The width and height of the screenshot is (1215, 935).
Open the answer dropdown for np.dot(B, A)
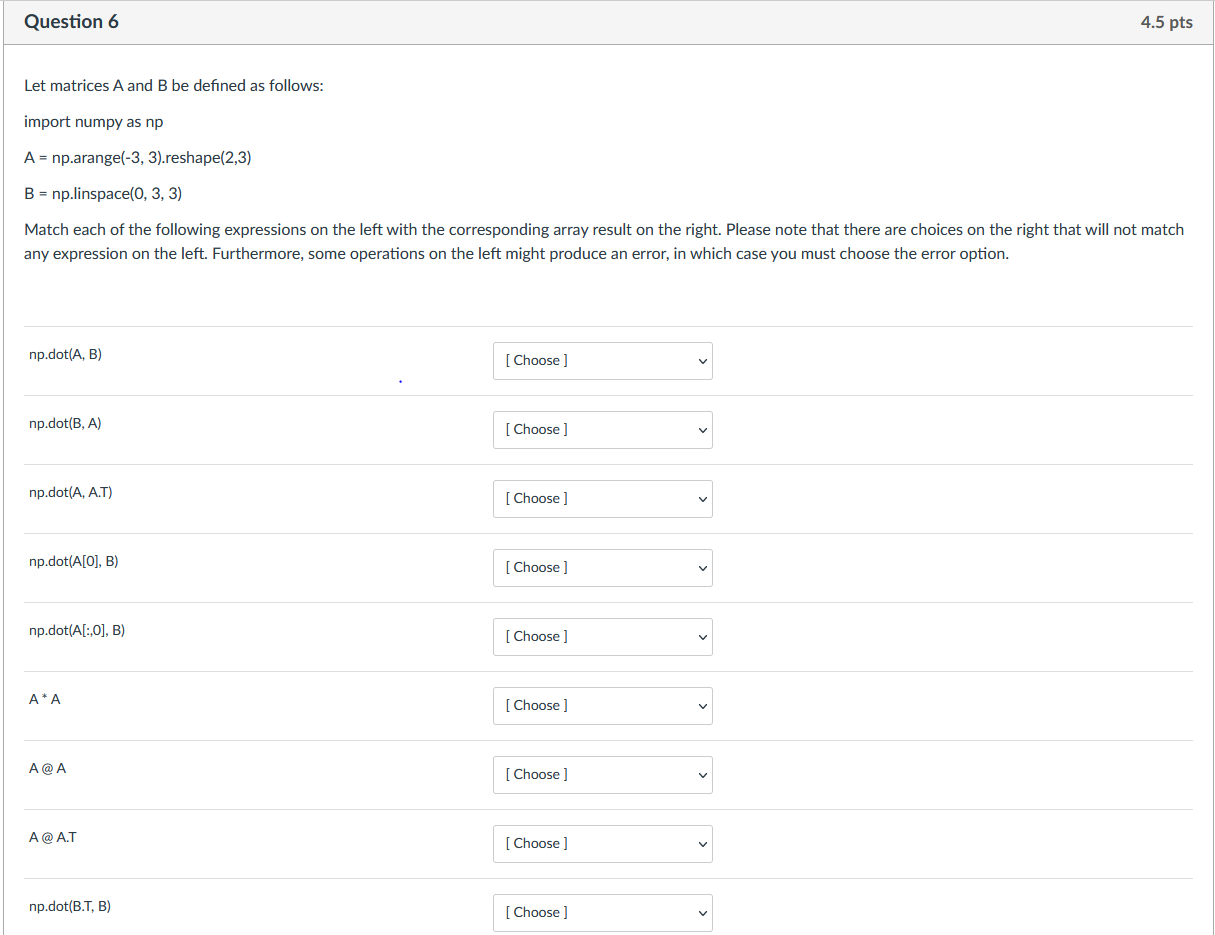coord(602,429)
